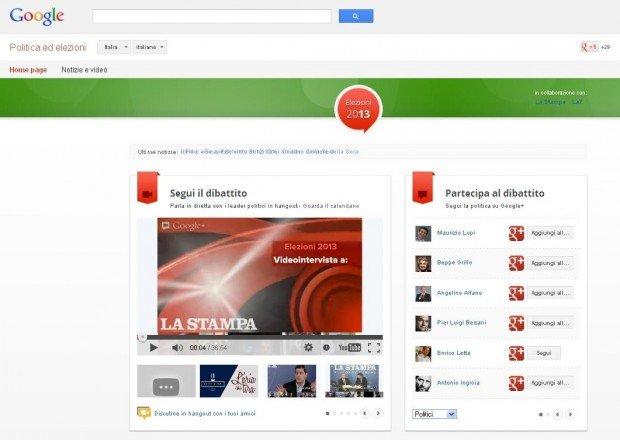
Task: Play the La Stampa video
Action: tap(153, 347)
